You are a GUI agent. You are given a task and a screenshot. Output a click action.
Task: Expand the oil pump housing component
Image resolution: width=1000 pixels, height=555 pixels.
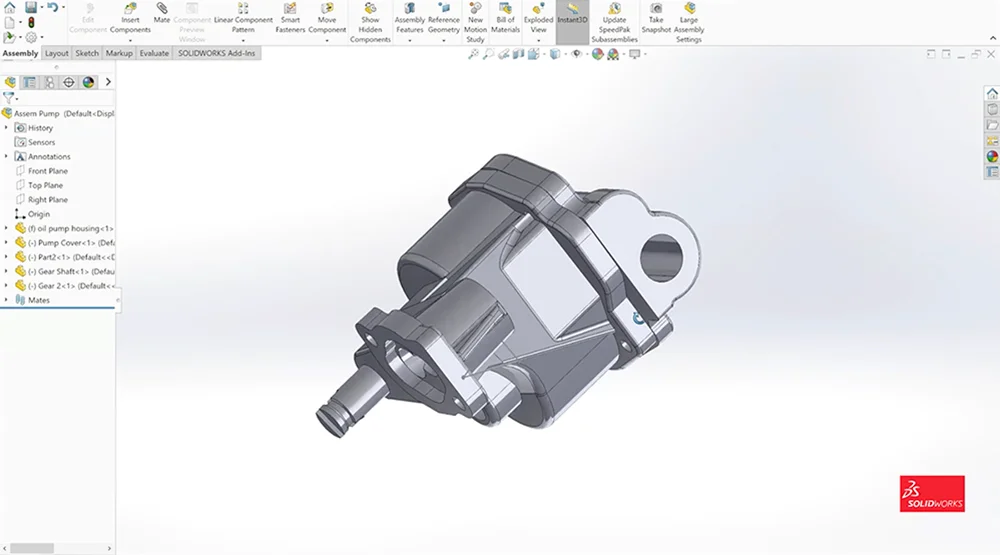pyautogui.click(x=7, y=228)
